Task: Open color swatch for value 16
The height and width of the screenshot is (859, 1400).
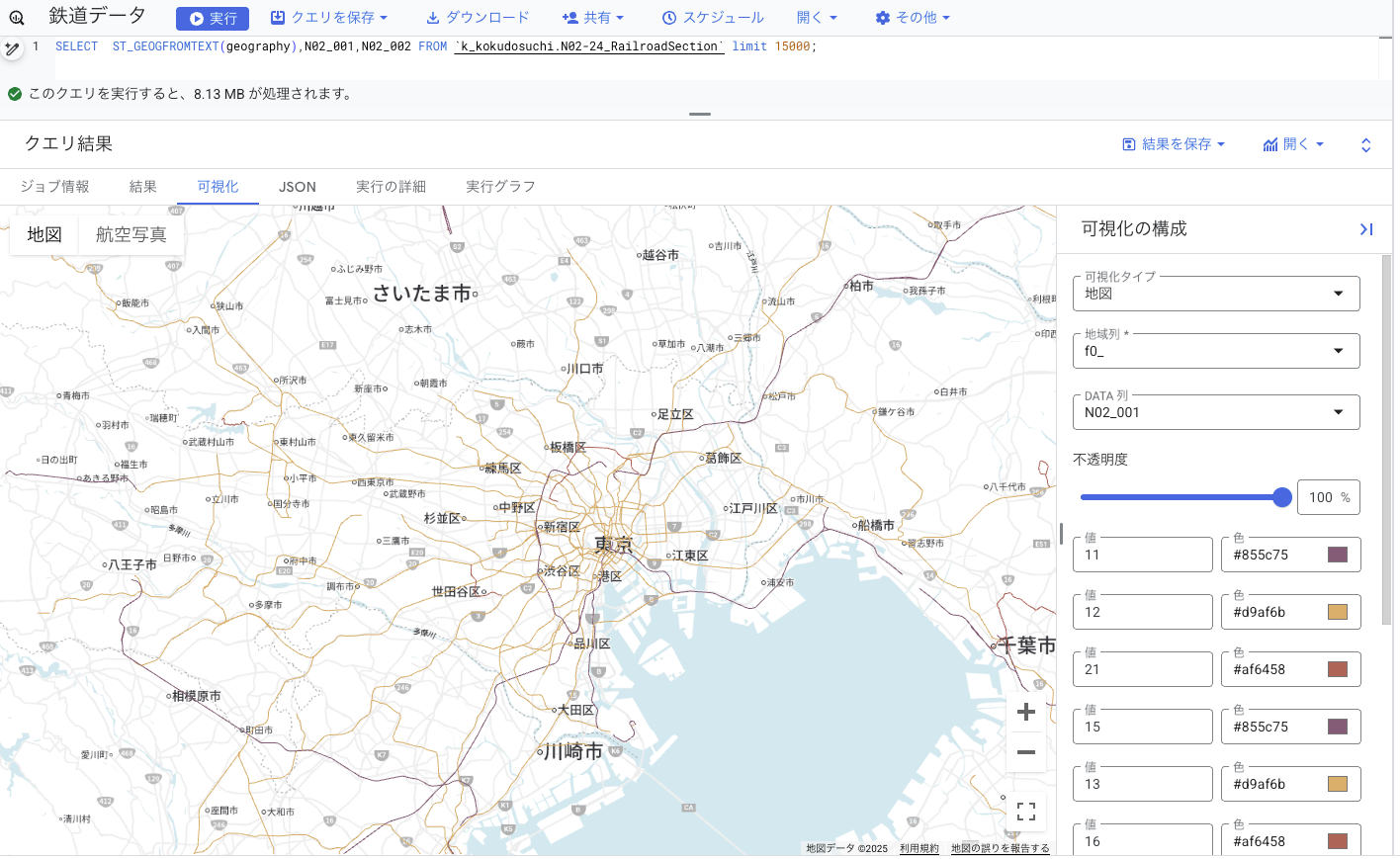Action: [1338, 841]
